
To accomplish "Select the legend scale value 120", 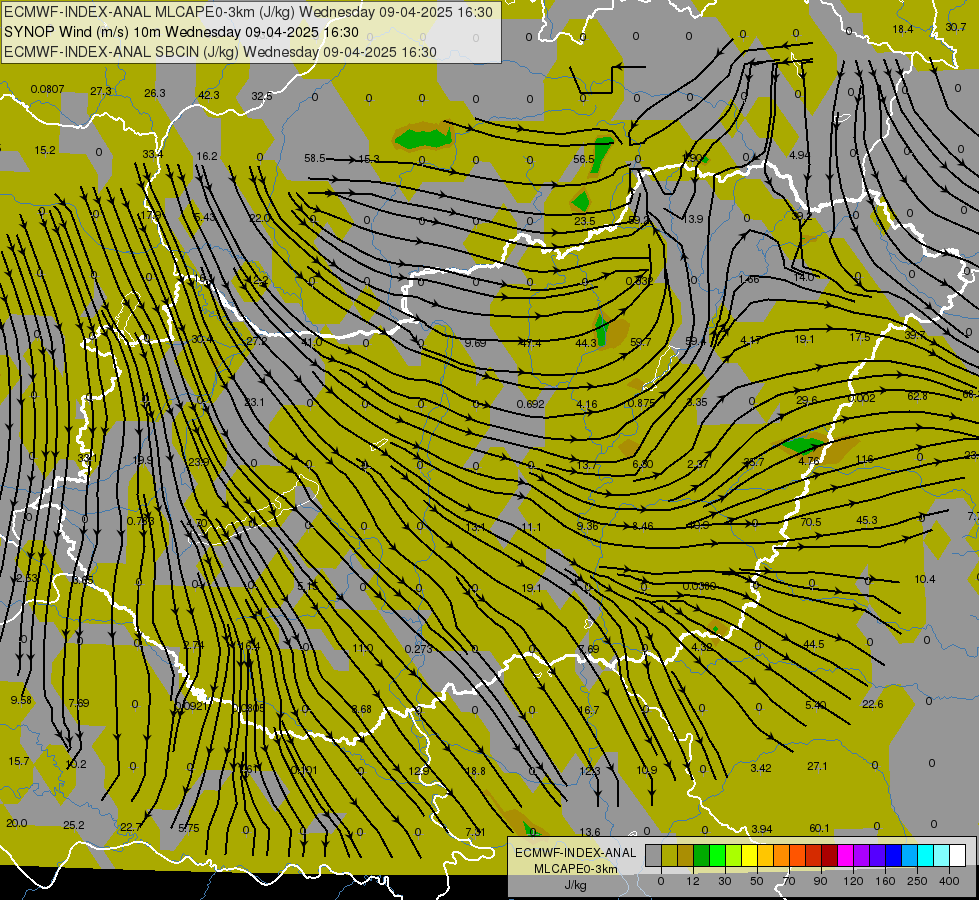I will pos(853,881).
